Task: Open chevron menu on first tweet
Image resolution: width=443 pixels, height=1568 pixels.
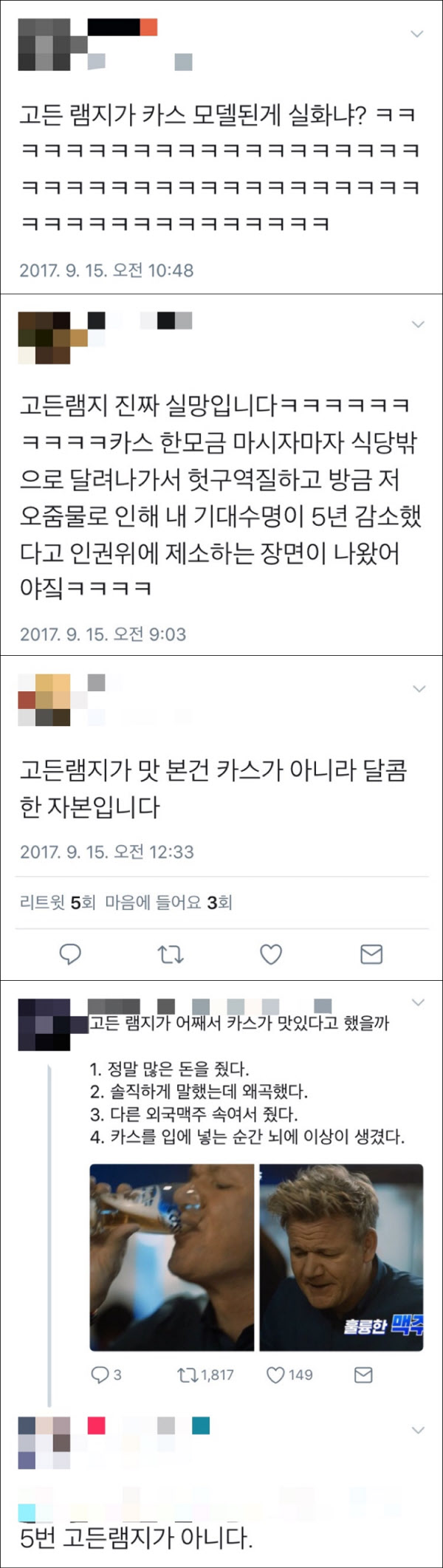Action: pos(417,34)
